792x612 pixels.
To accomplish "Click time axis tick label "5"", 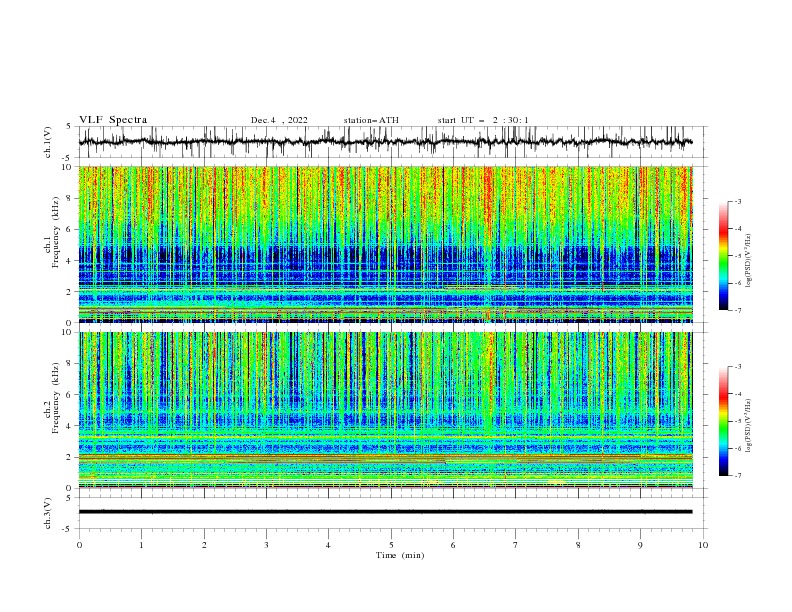I will (x=391, y=545).
